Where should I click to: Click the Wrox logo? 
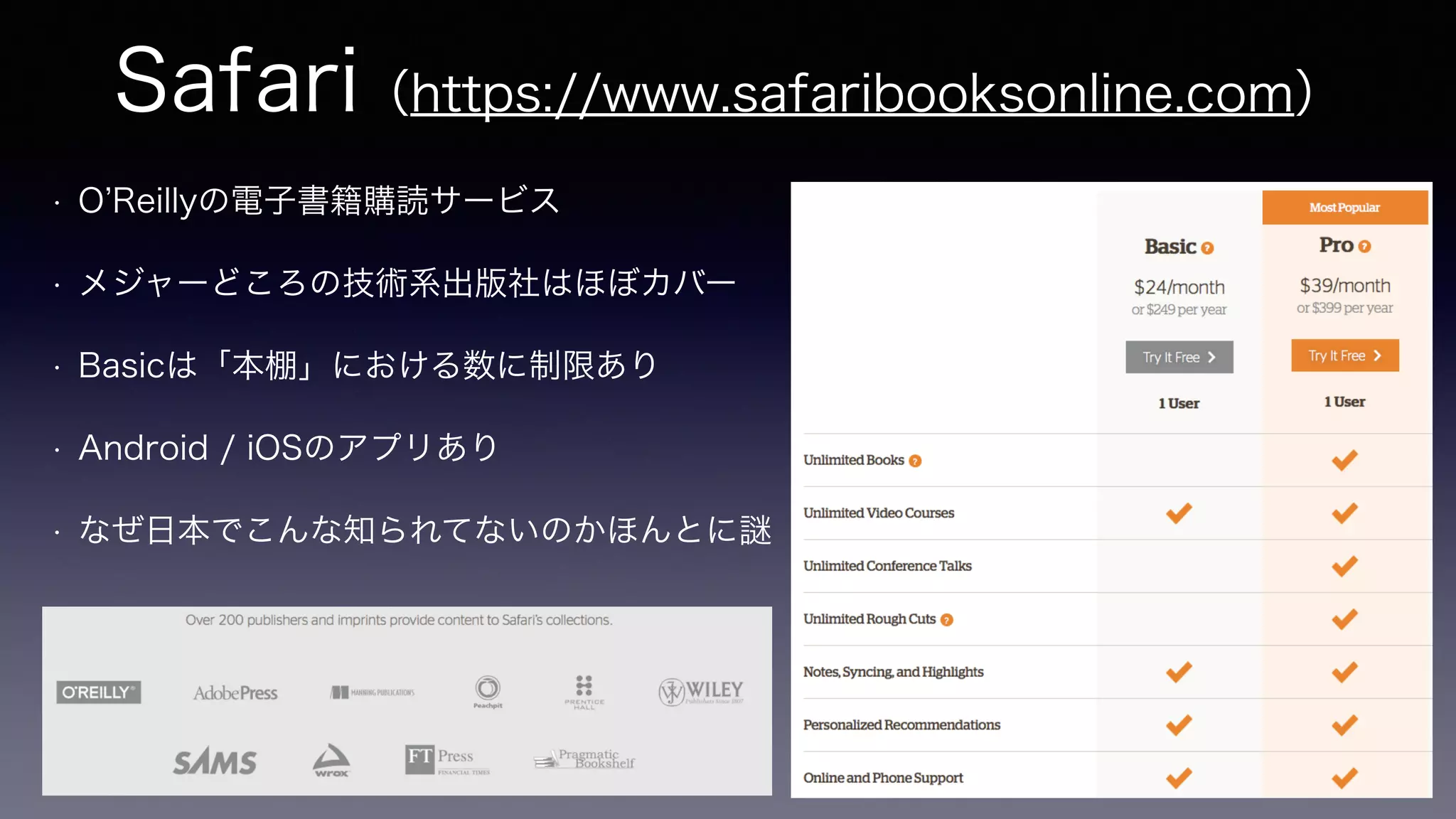point(331,760)
